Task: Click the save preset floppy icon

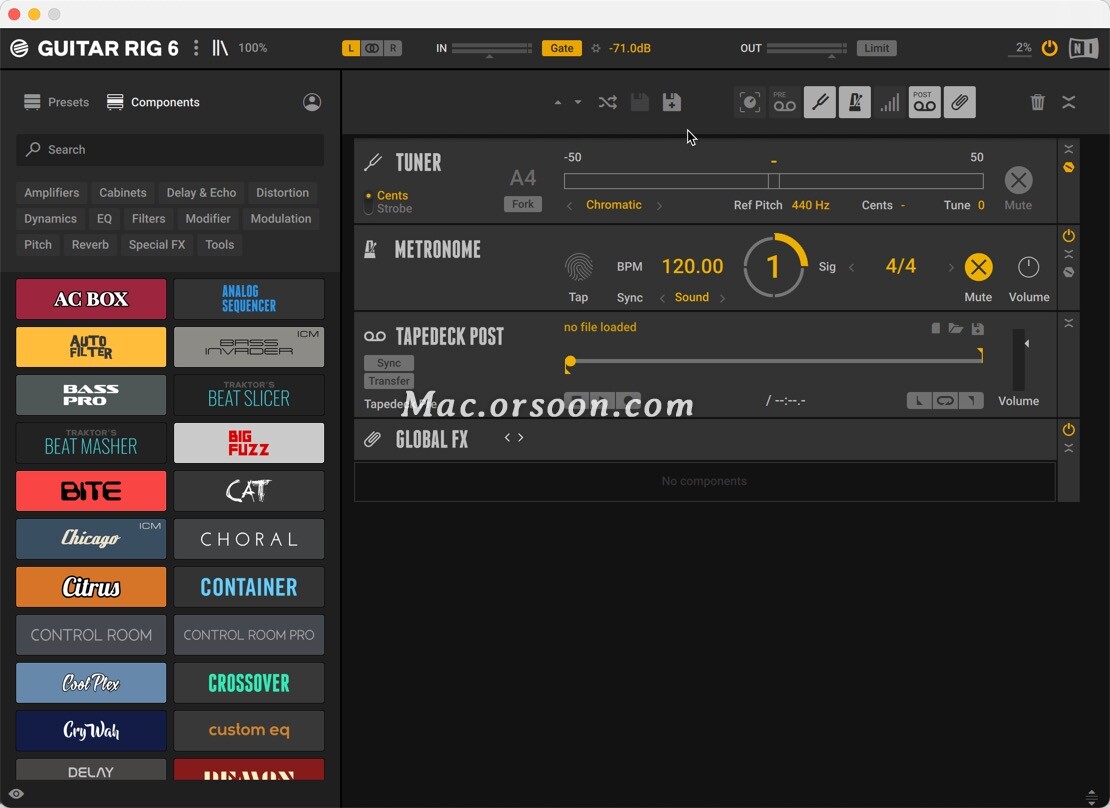Action: pyautogui.click(x=639, y=102)
